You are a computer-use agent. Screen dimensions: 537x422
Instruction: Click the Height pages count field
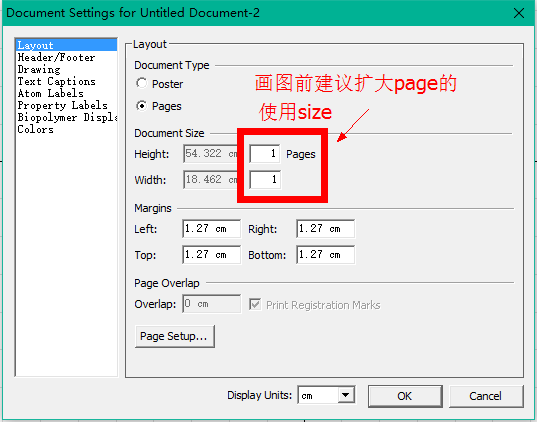tap(265, 153)
